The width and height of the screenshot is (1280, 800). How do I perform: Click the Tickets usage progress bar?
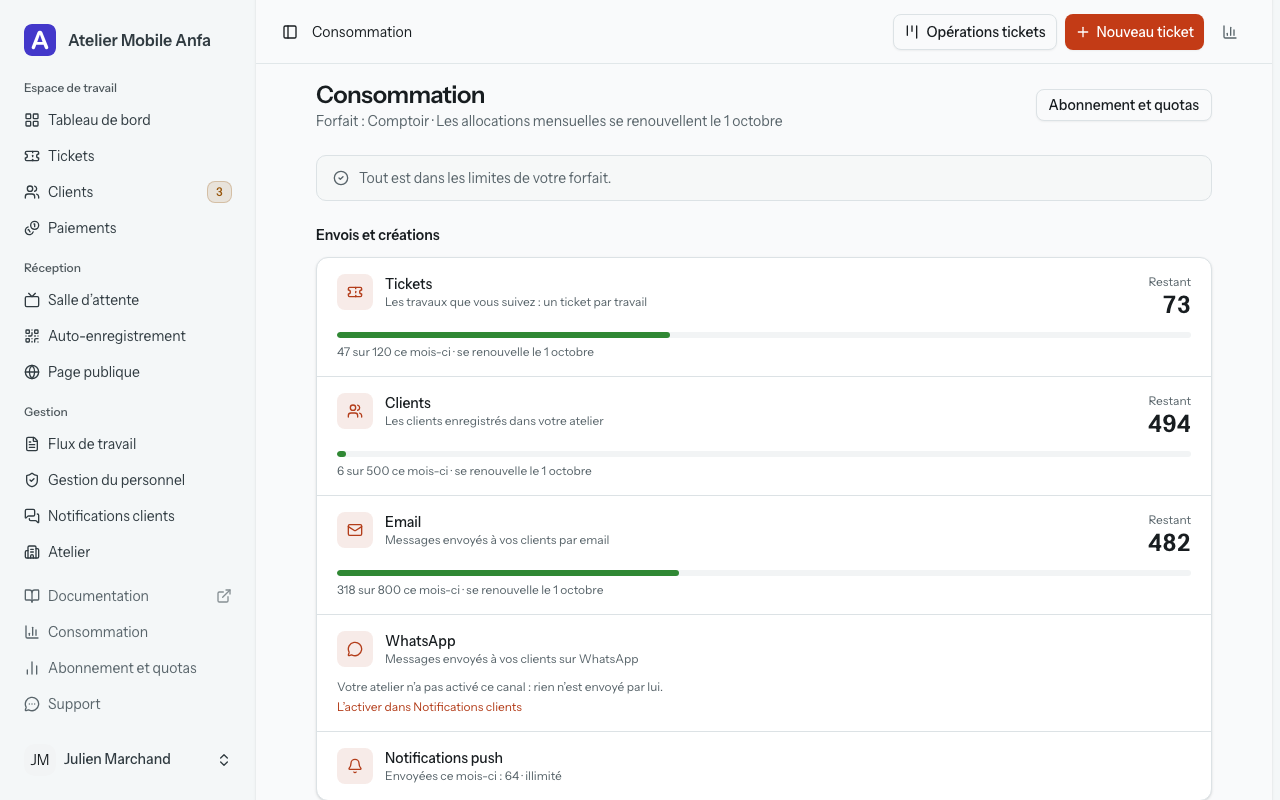[764, 335]
